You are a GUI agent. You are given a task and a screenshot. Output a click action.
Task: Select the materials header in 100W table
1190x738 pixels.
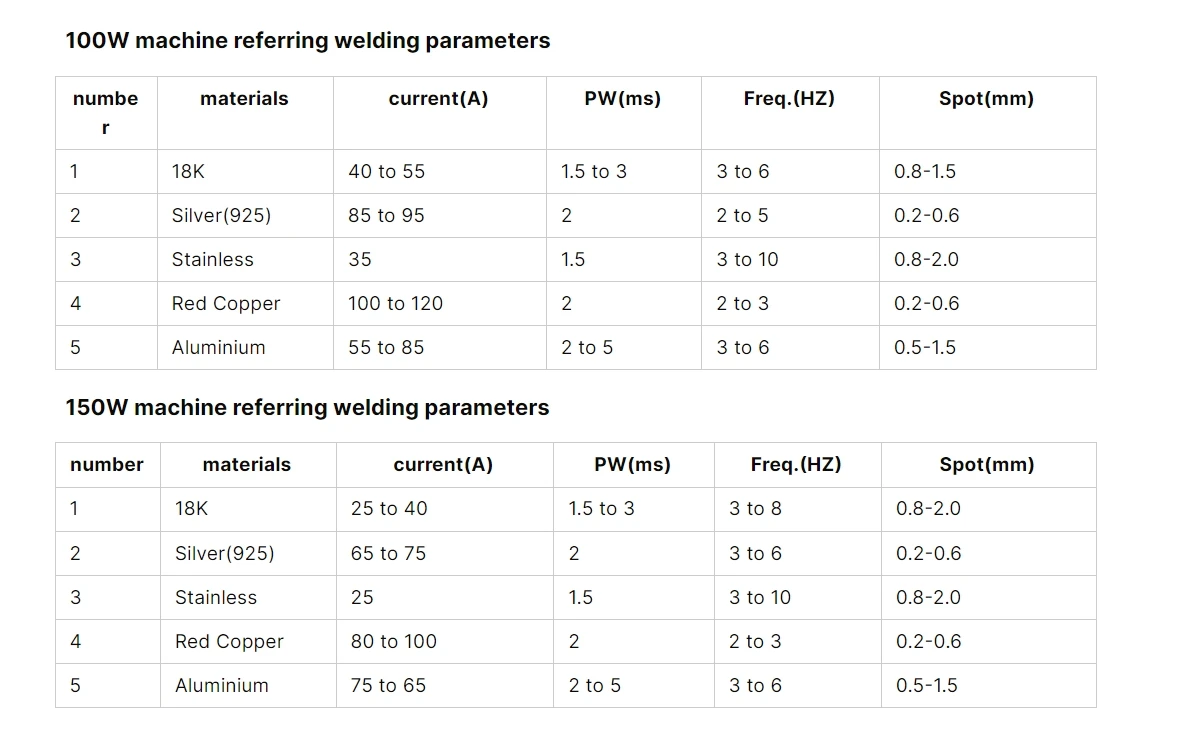[x=244, y=99]
